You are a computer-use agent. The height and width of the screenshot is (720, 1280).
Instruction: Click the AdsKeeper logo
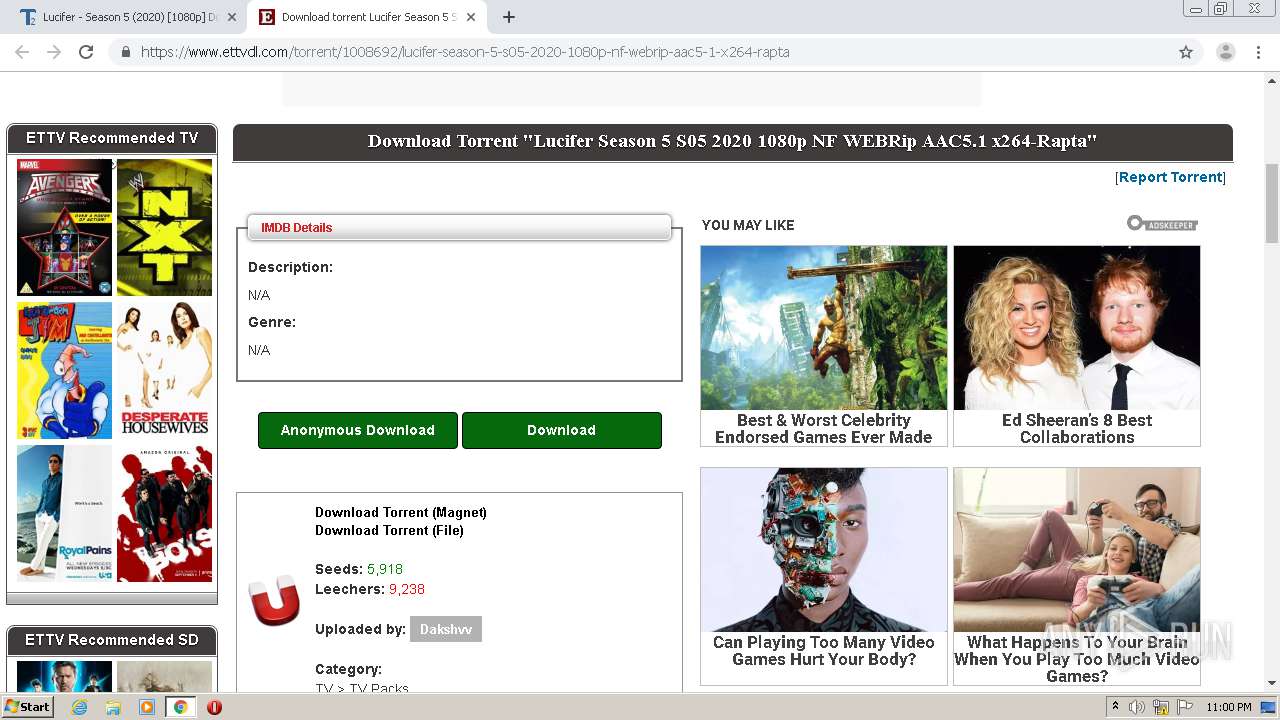(1162, 223)
